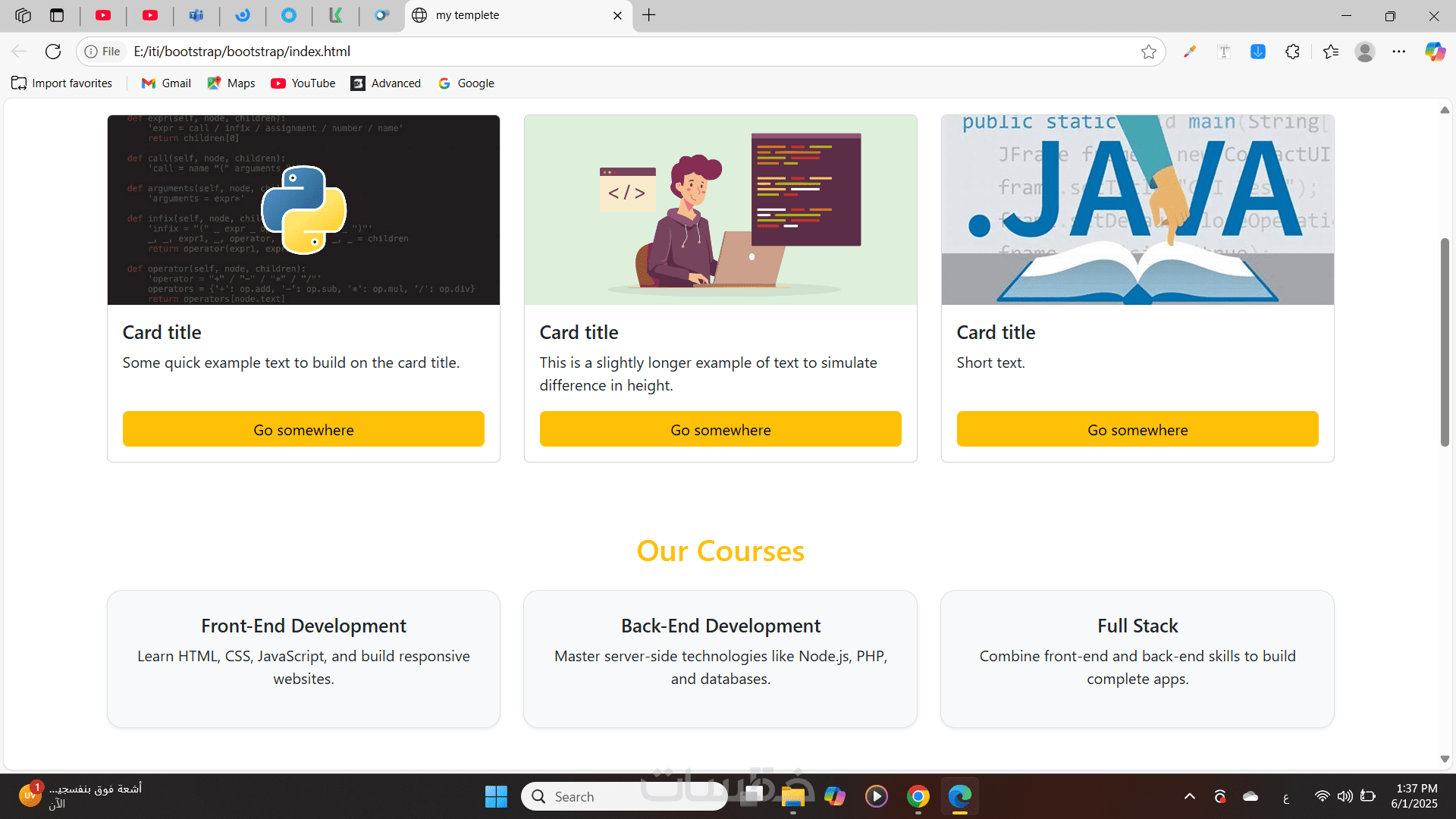Screen dimensions: 1456x819
Task: Click the browser refresh icon
Action: click(53, 52)
